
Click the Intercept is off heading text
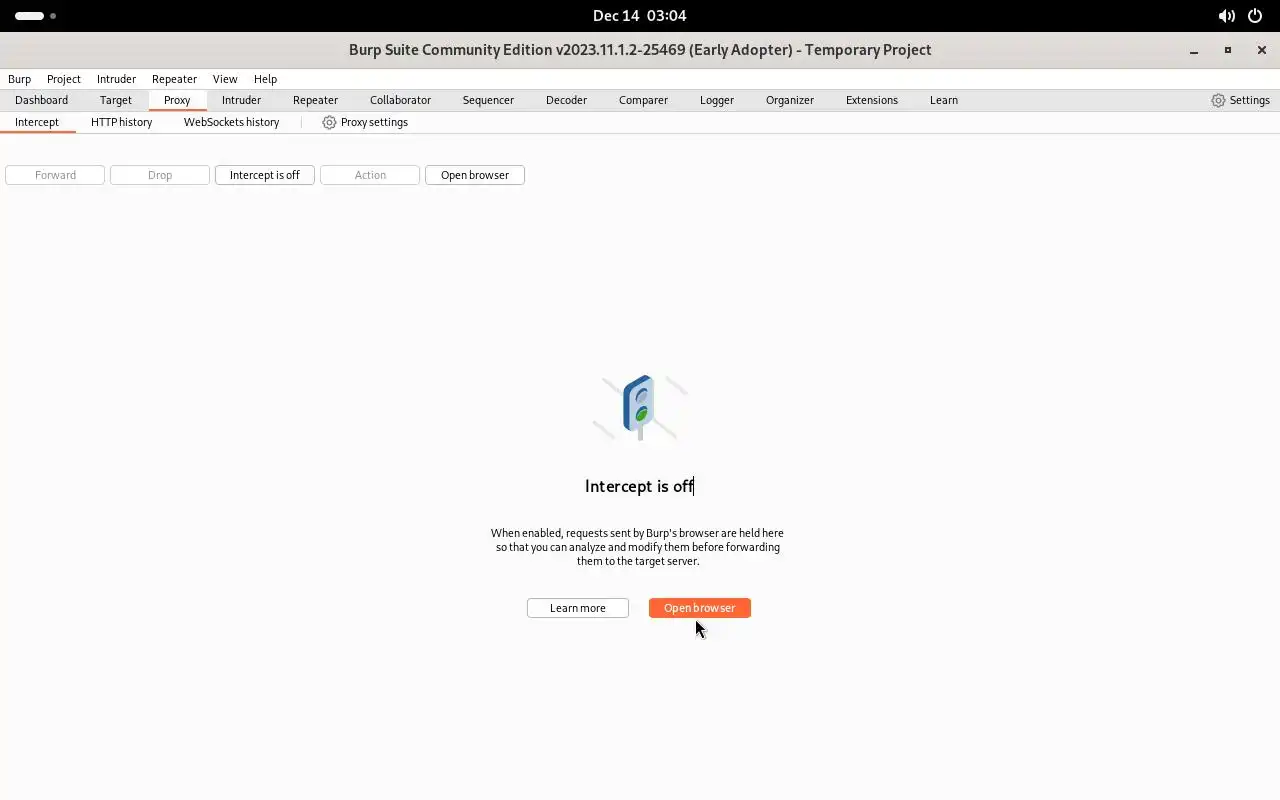click(639, 486)
